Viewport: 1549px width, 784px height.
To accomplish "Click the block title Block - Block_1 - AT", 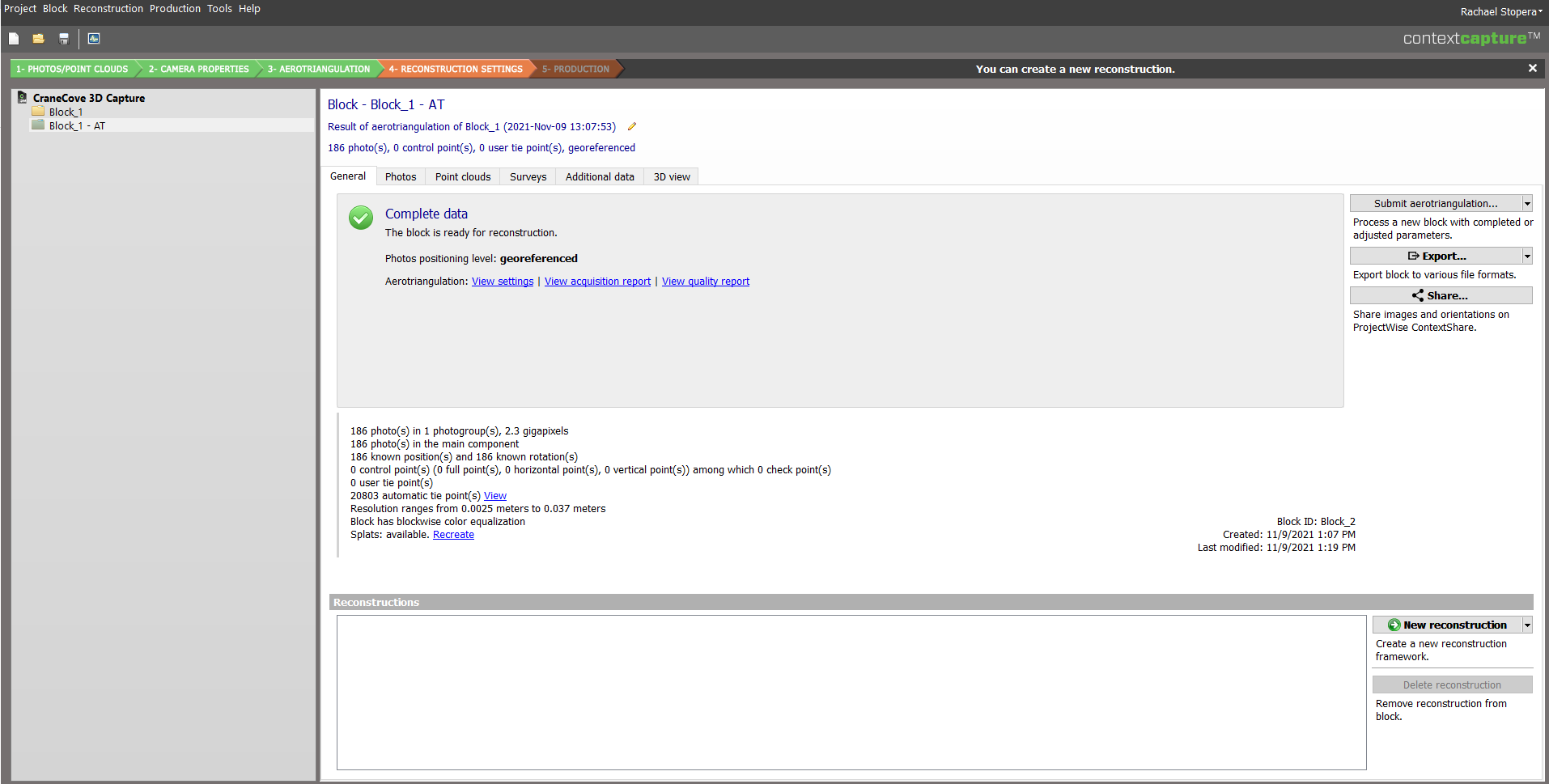I will [x=386, y=104].
